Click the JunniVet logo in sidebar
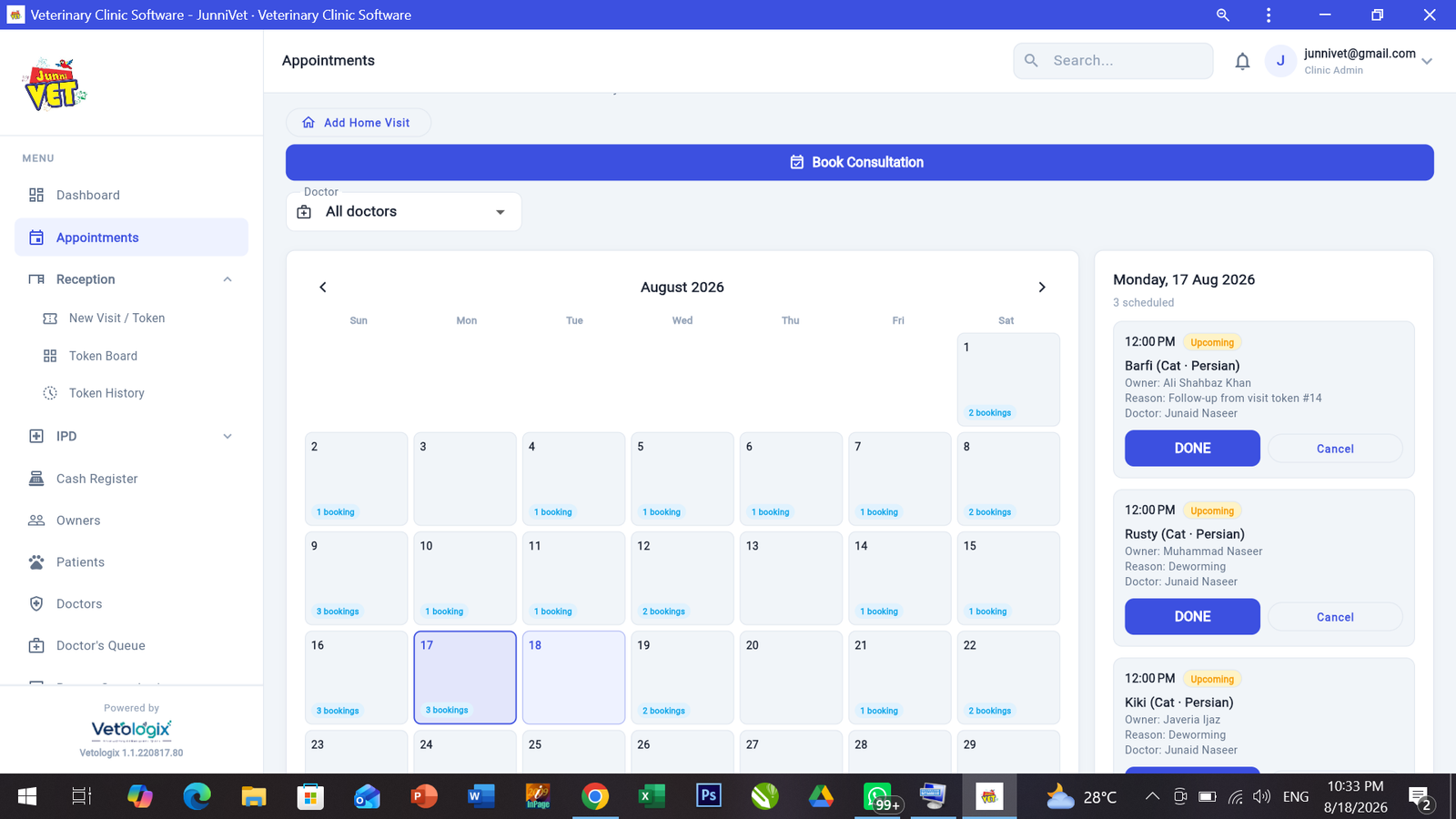1456x819 pixels. click(x=55, y=85)
